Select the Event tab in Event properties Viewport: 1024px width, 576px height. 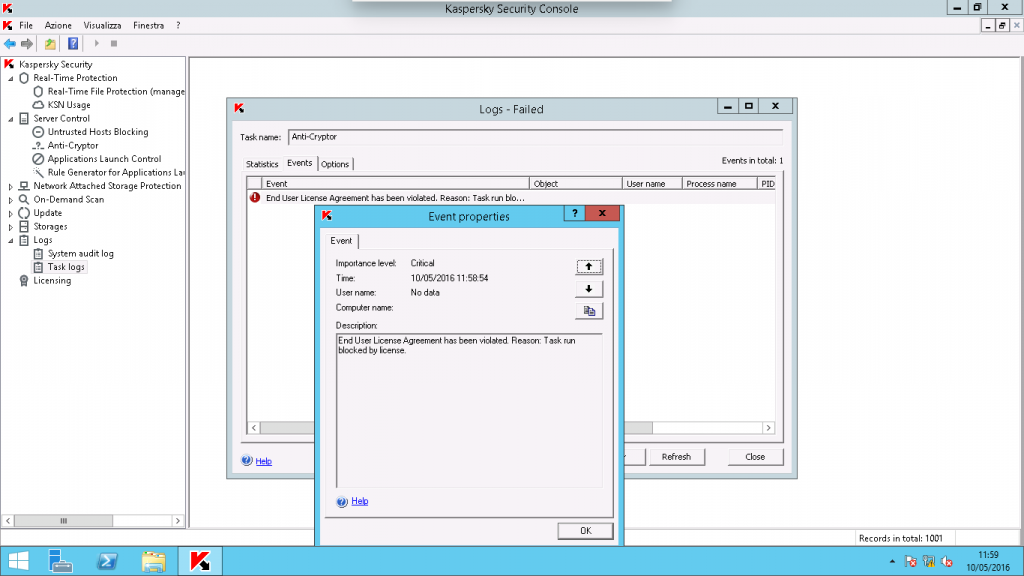(341, 241)
